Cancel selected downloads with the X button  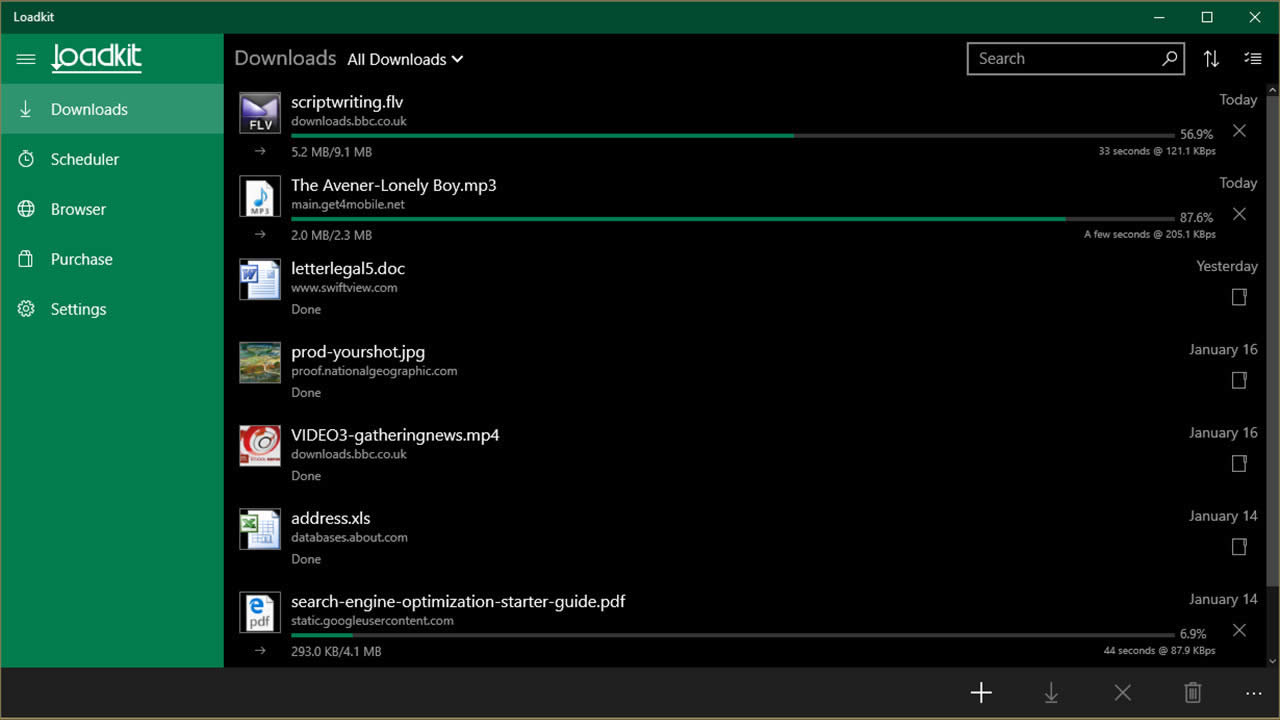[x=1122, y=692]
